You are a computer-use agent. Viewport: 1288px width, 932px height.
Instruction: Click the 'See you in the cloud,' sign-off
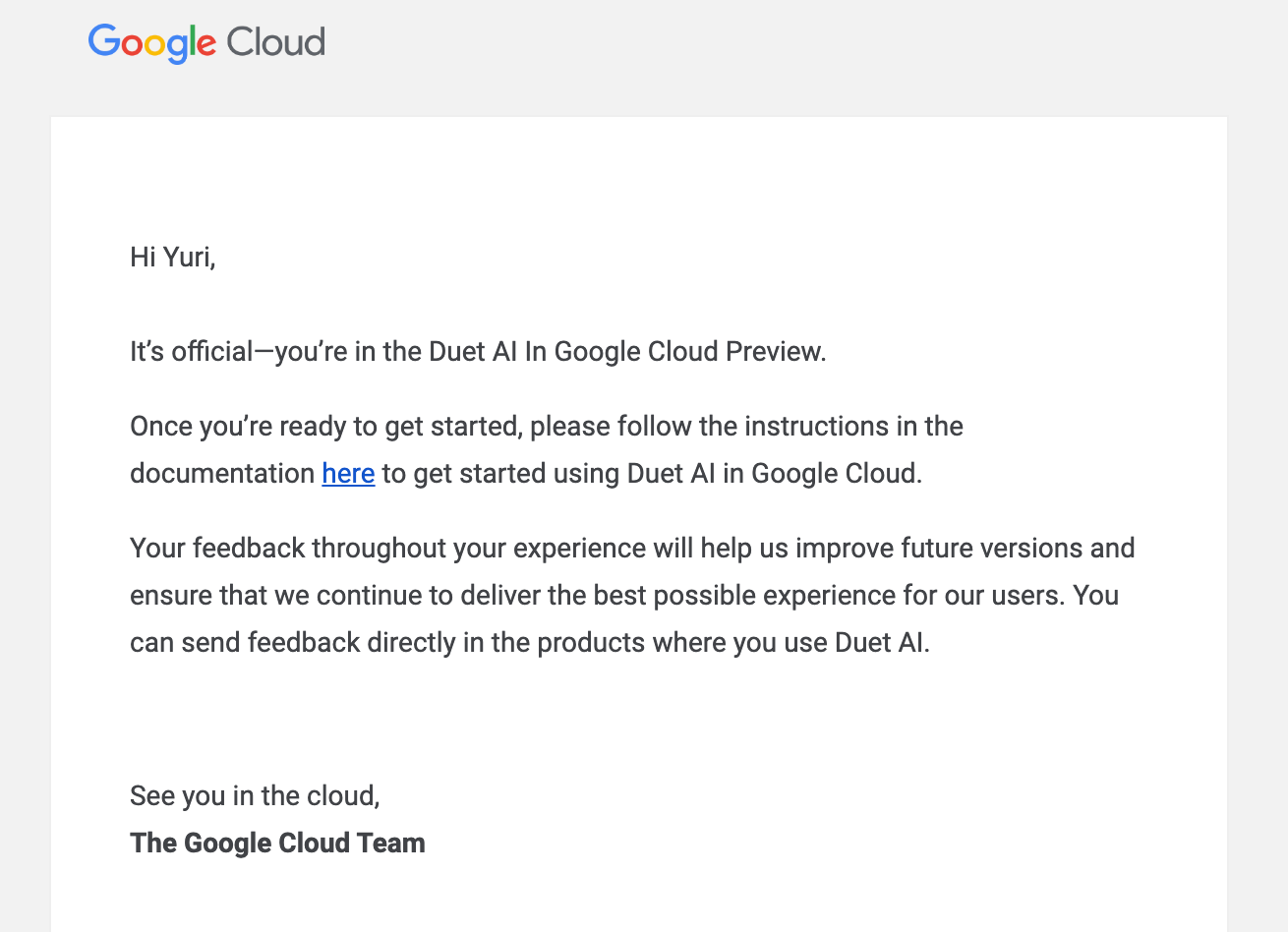tap(255, 796)
